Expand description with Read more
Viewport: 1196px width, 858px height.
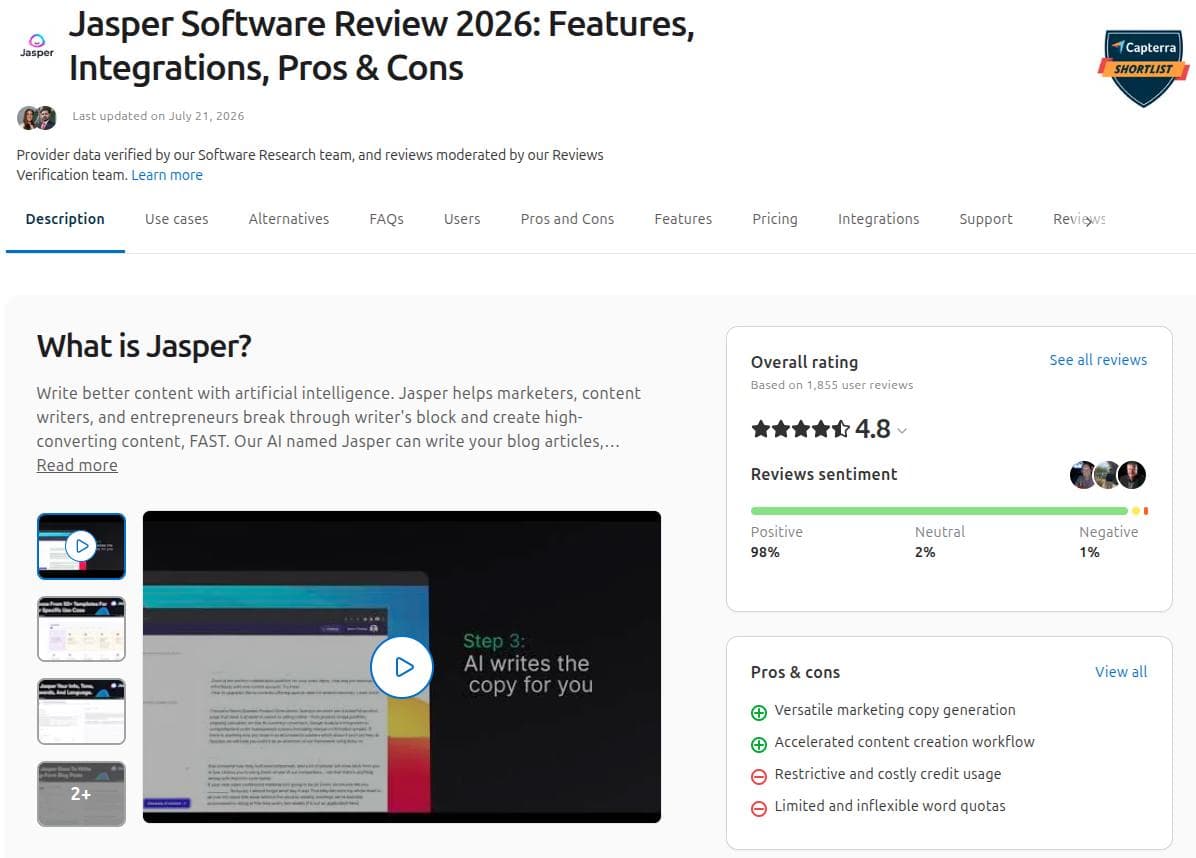click(x=77, y=465)
